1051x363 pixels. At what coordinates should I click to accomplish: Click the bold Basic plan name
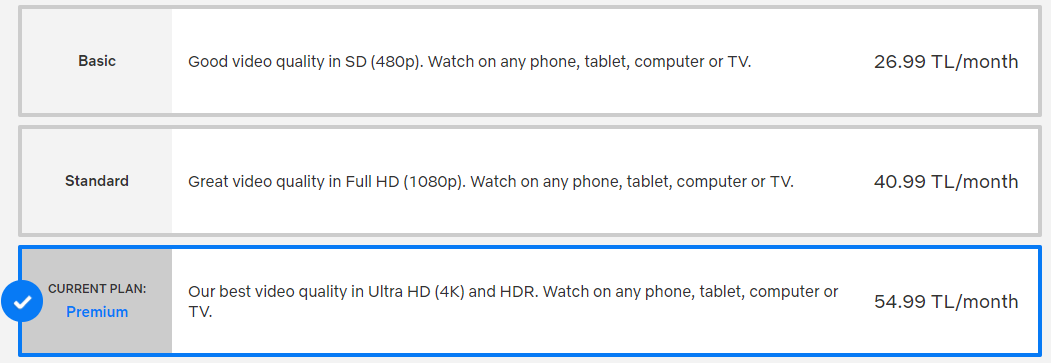click(97, 61)
